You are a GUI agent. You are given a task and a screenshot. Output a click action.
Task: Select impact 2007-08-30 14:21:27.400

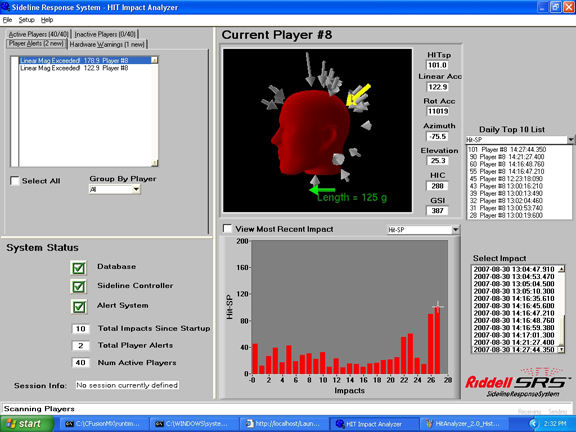(514, 342)
